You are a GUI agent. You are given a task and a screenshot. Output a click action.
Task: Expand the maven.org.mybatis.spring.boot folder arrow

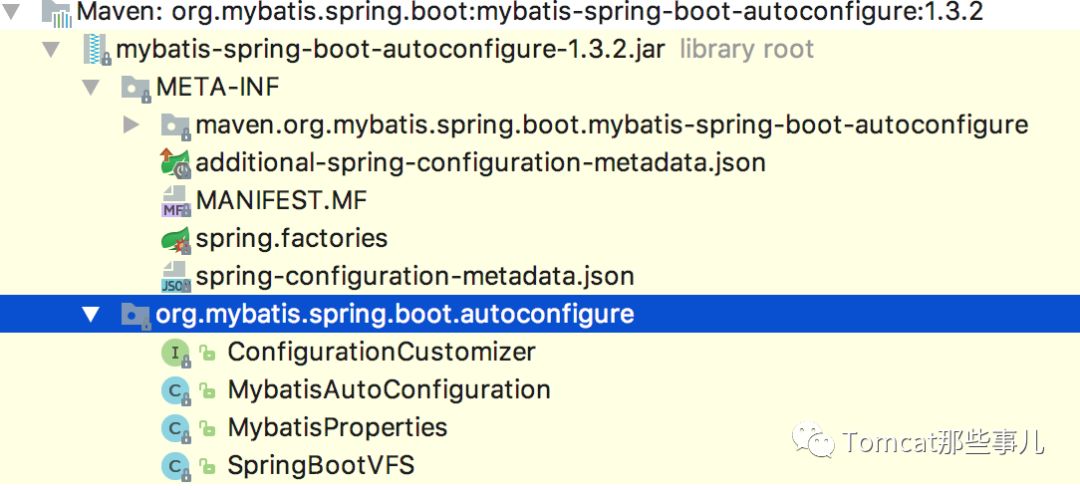(131, 125)
